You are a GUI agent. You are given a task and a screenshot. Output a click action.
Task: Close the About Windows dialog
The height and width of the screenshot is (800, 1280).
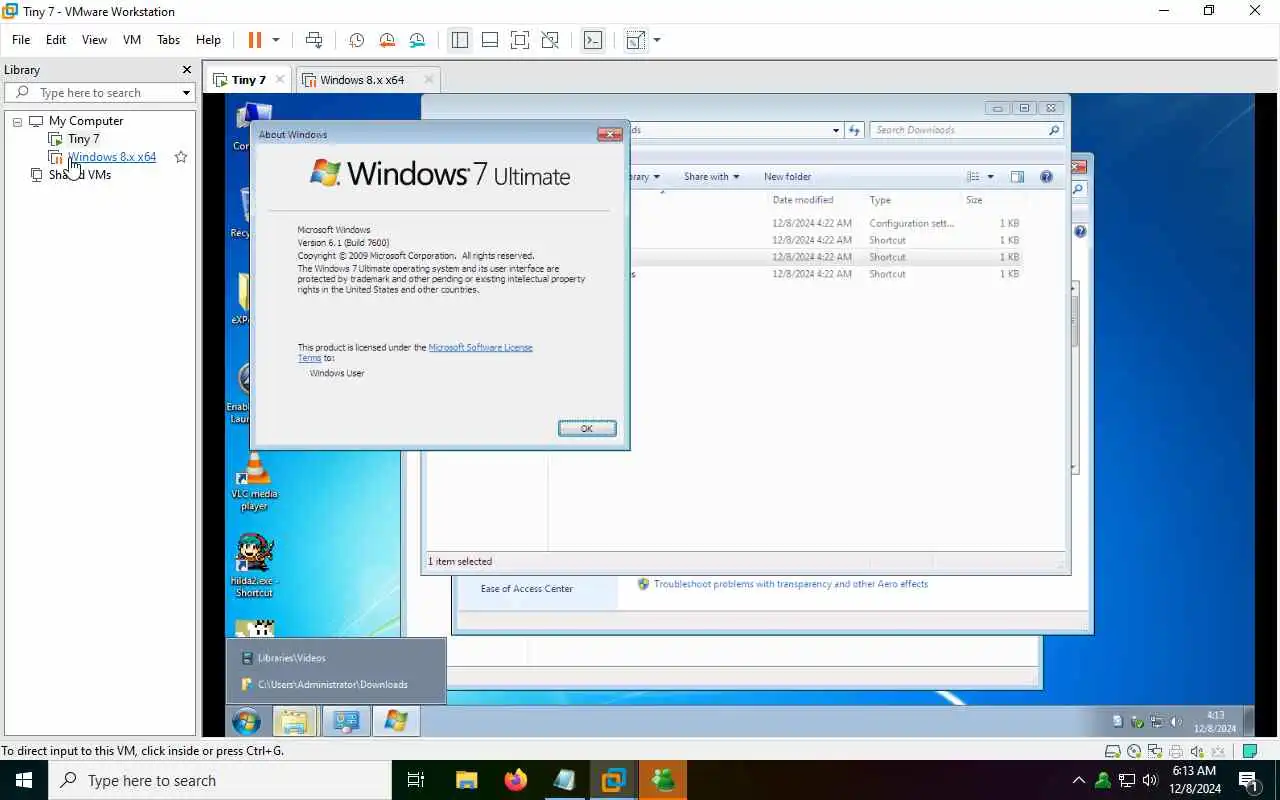(x=609, y=134)
